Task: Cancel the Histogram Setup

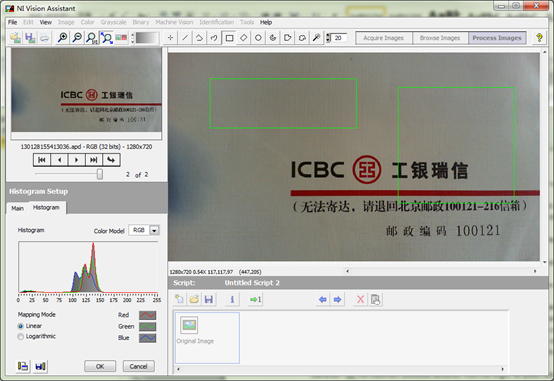Action: 138,366
